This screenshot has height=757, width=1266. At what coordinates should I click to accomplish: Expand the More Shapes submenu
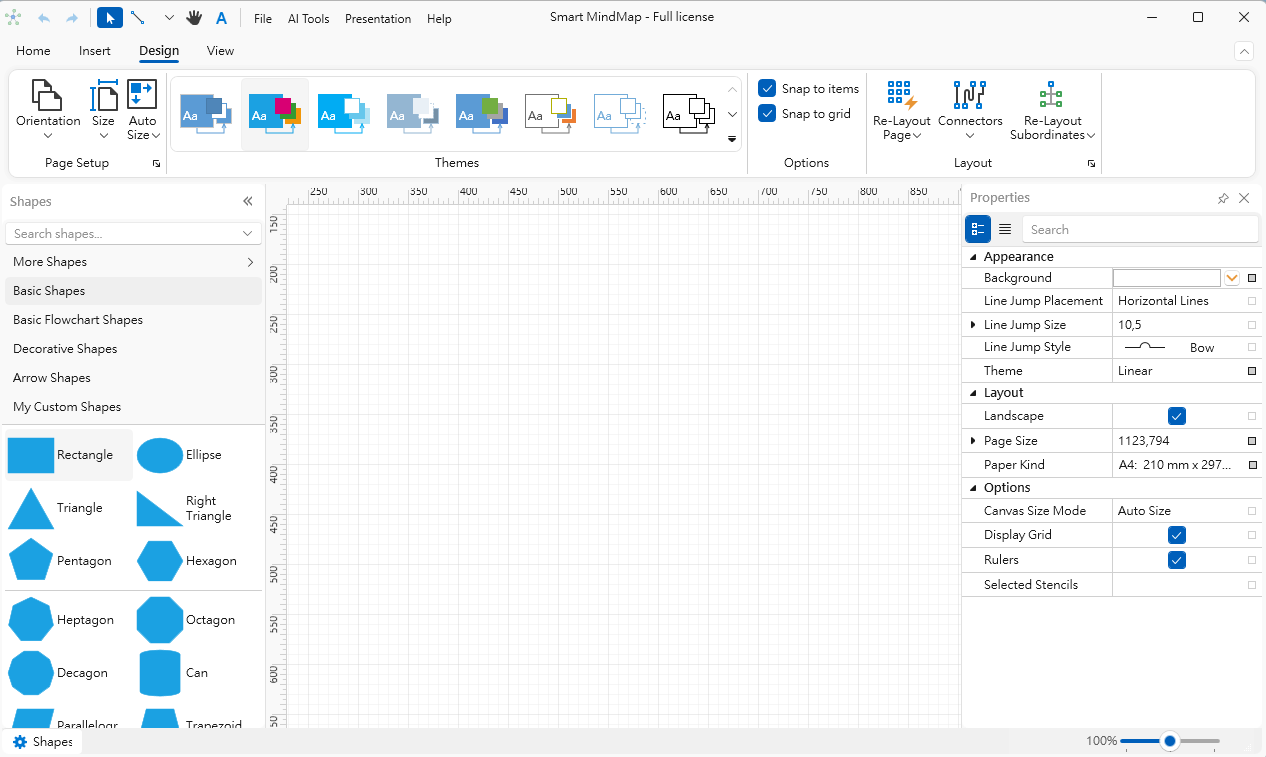(x=250, y=262)
